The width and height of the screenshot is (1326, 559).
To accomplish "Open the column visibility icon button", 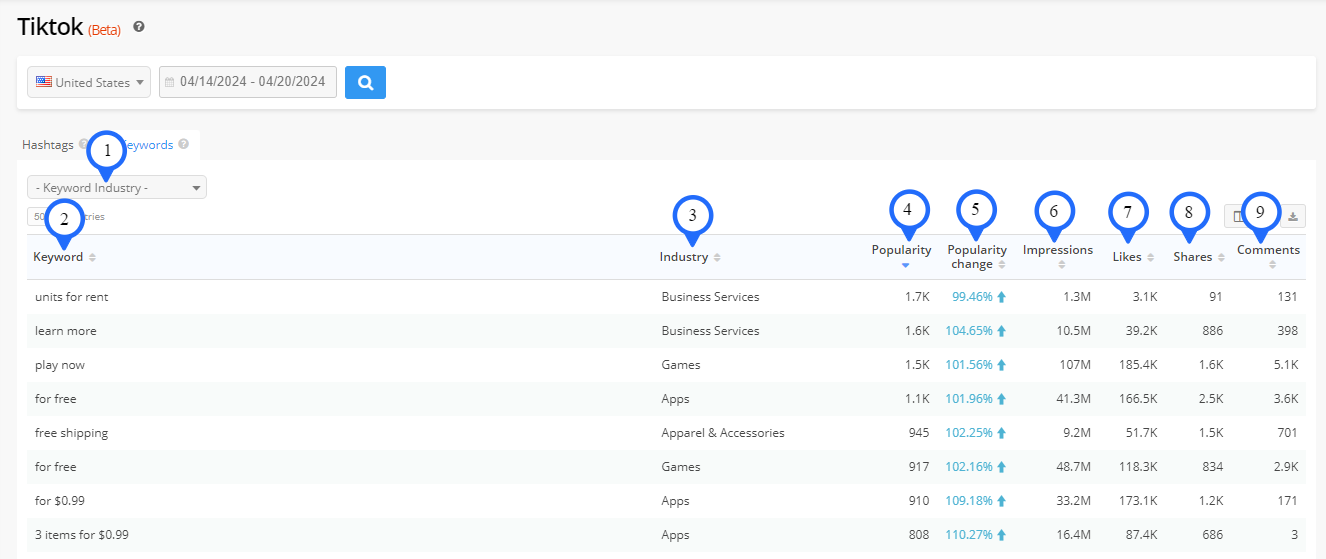I will (1238, 216).
